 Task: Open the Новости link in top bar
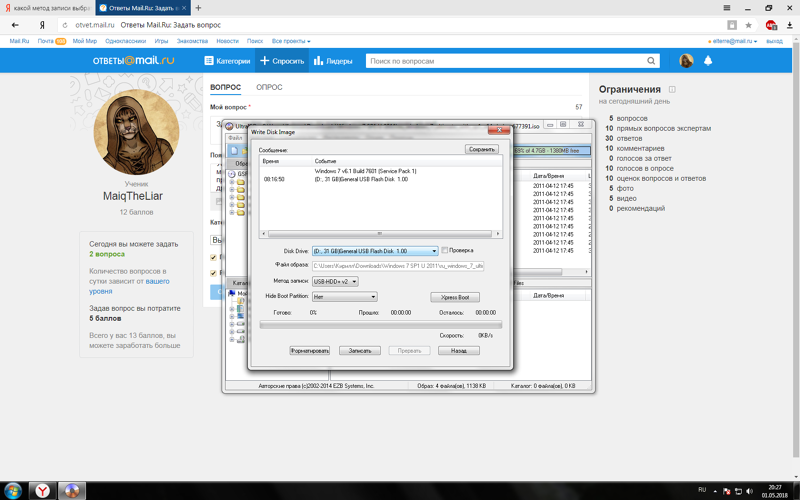click(x=228, y=41)
